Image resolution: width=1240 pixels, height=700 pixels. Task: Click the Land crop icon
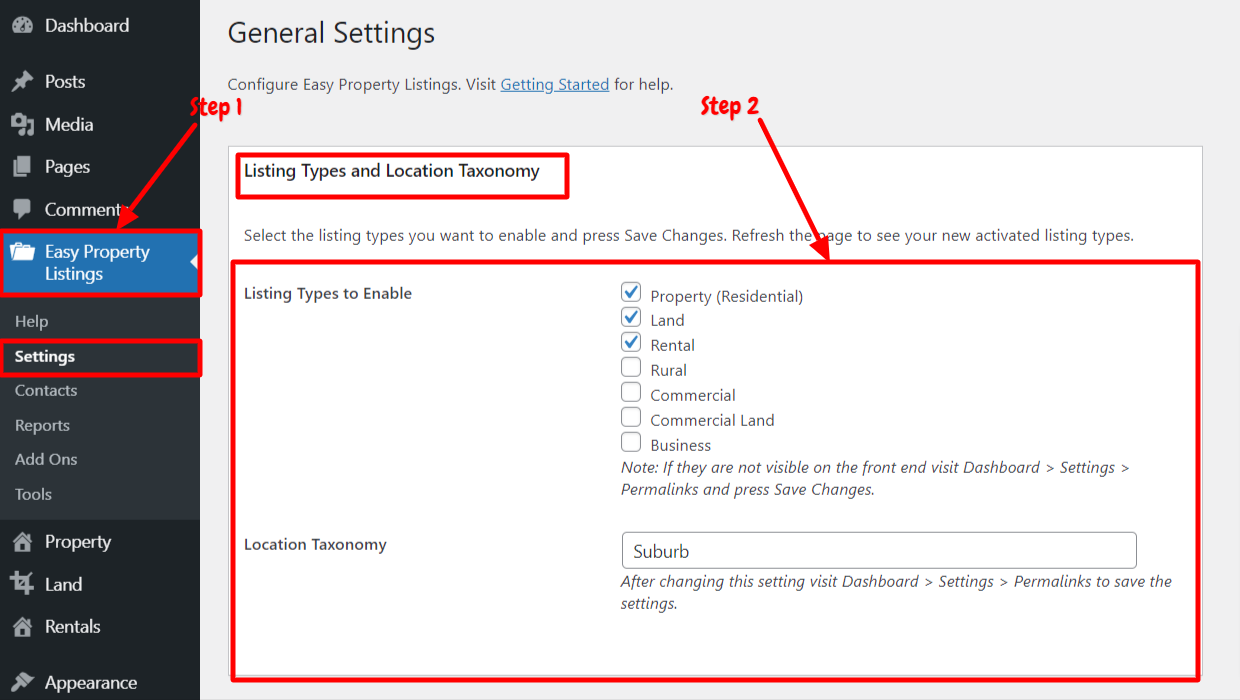pos(22,585)
